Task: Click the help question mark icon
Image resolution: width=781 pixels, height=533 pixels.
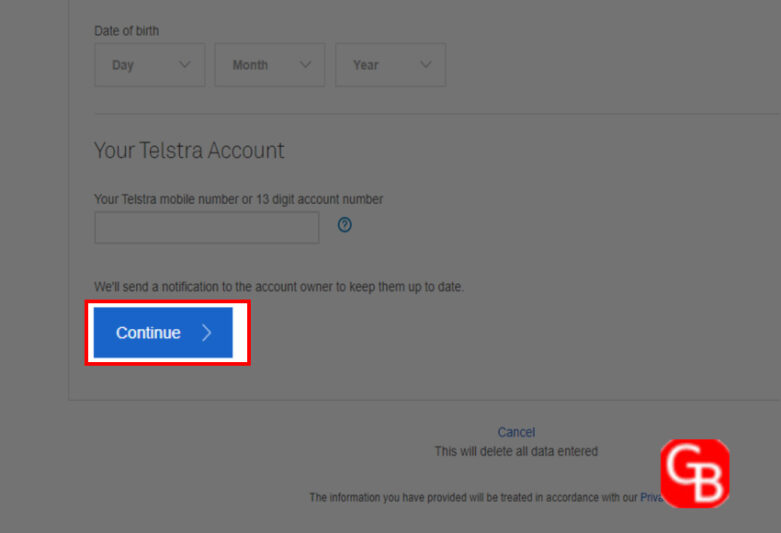Action: click(345, 225)
